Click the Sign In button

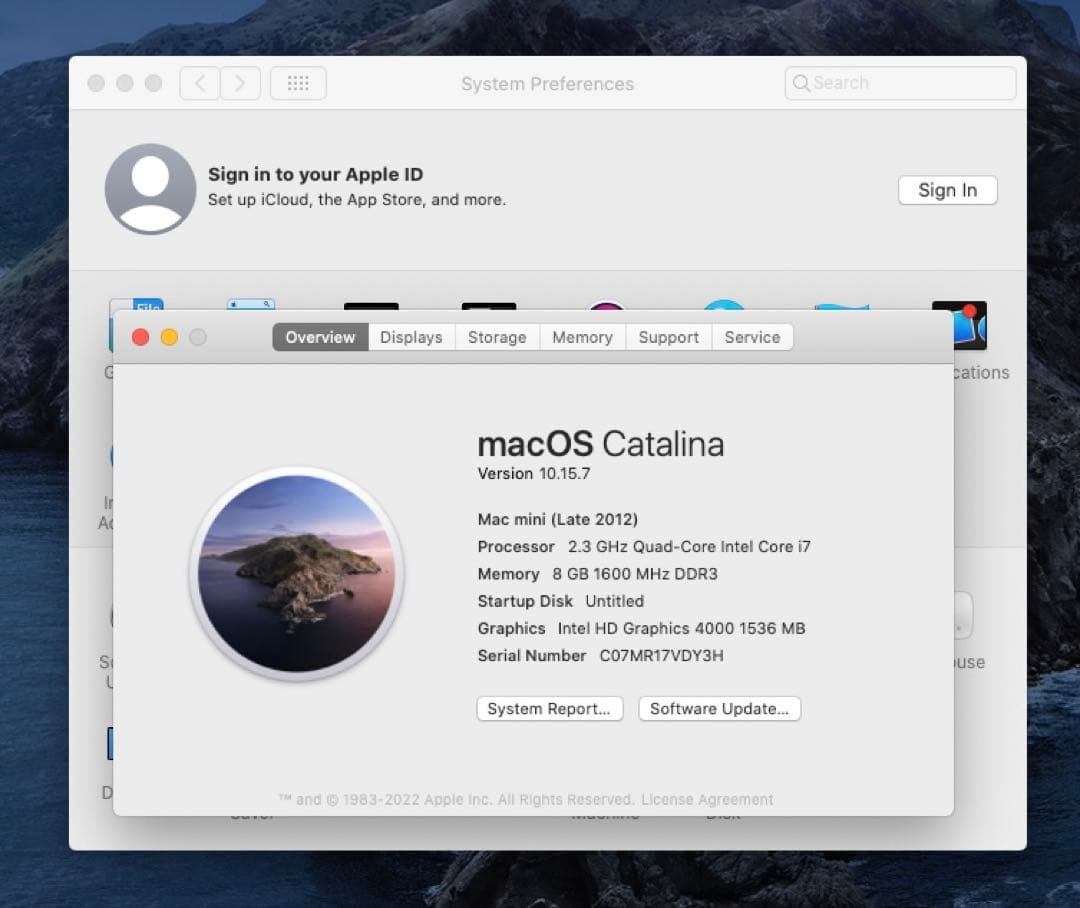(947, 190)
